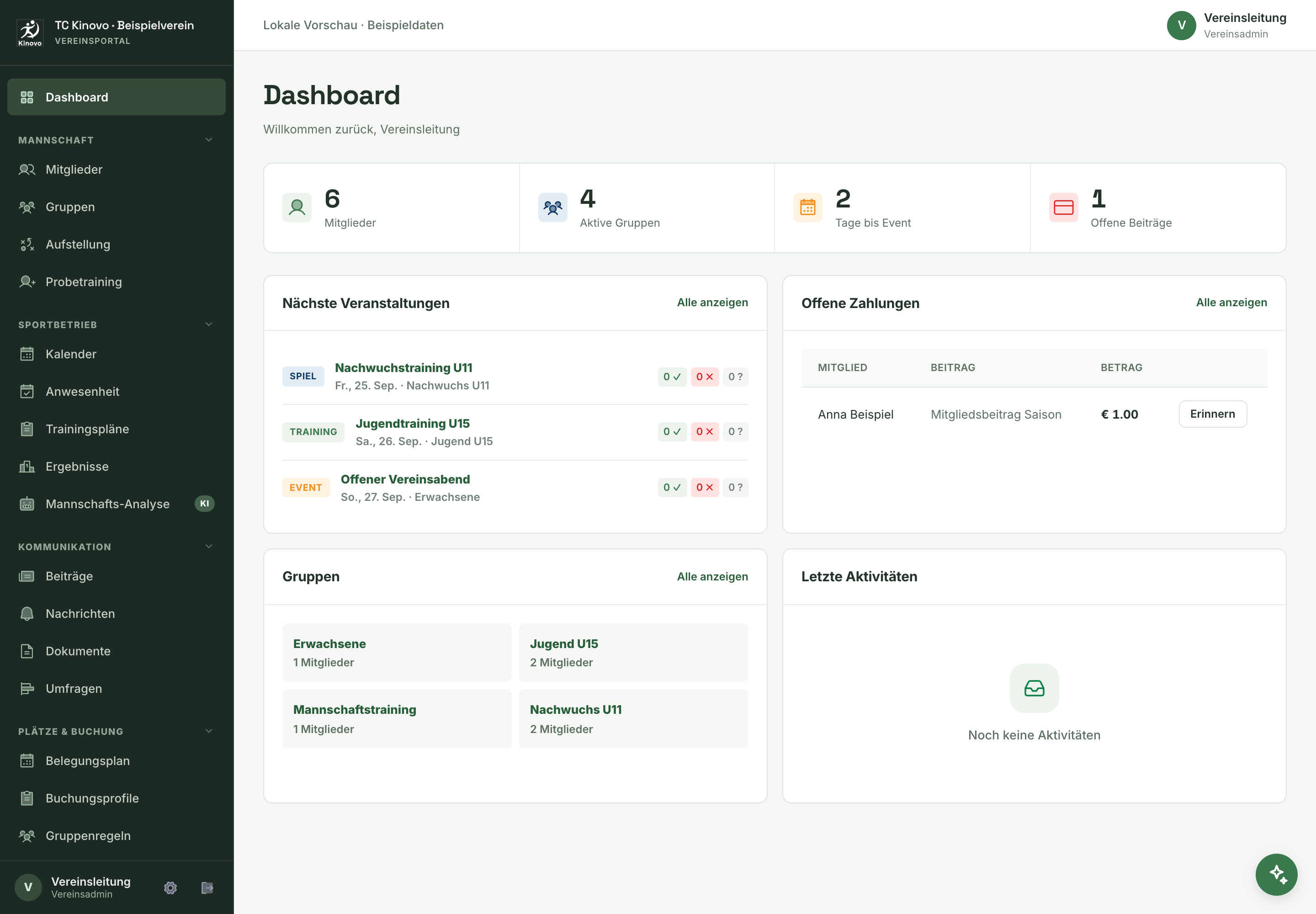Viewport: 1316px width, 914px height.
Task: Click accepted count for Nachwuchstraining U11
Action: pyautogui.click(x=672, y=377)
